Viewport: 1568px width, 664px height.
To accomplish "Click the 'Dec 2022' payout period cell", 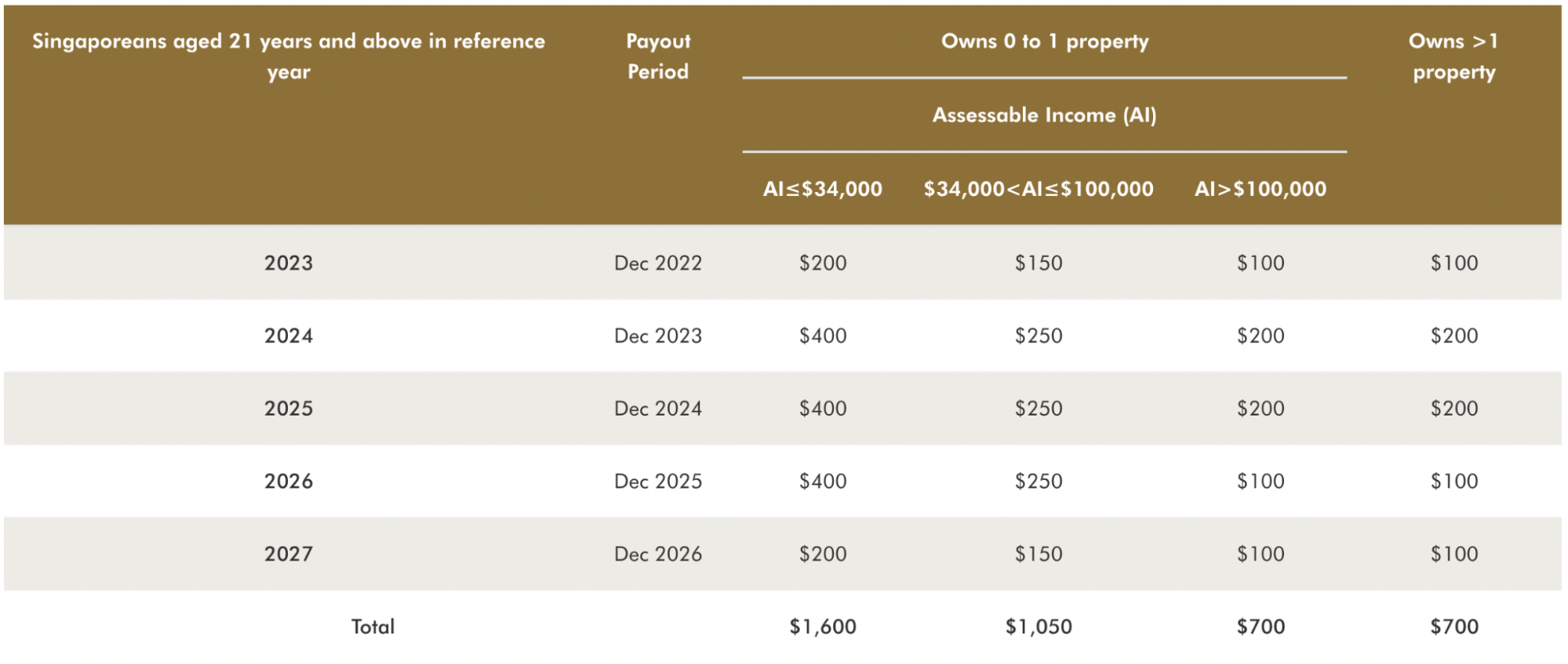I will point(658,263).
